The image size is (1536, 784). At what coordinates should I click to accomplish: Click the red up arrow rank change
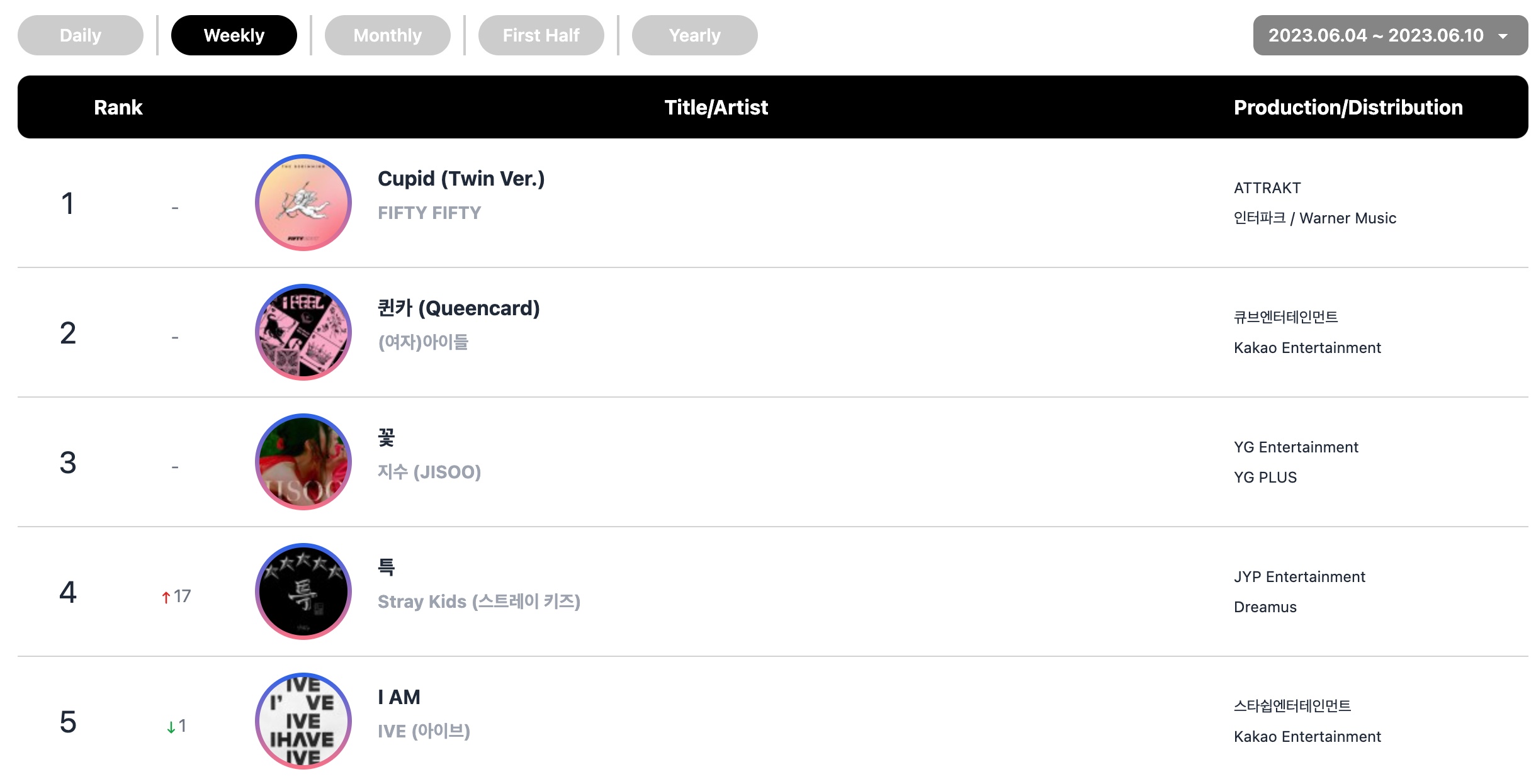(x=166, y=597)
